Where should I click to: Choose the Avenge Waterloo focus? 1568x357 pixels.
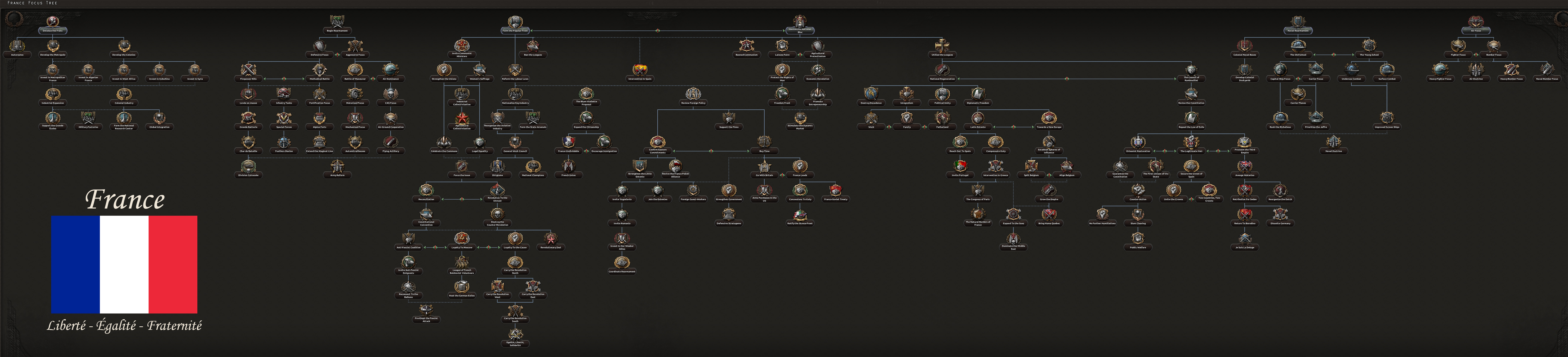tap(1245, 169)
